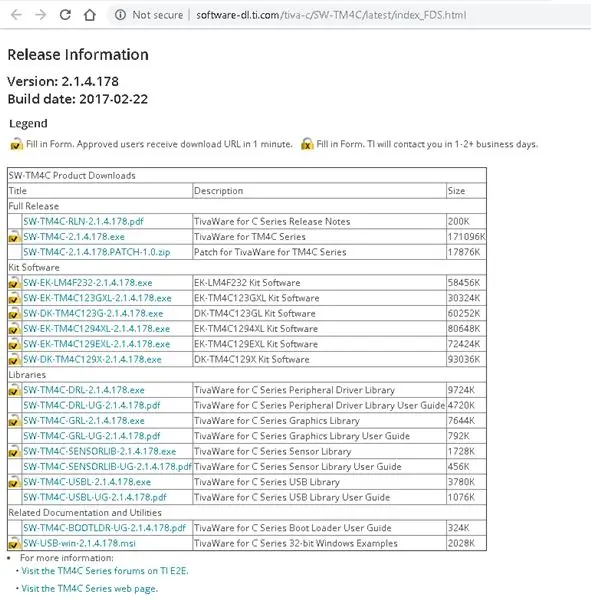Download SW-USB-win-2.1.4.178.msi
This screenshot has height=600, width=591.
pos(79,543)
